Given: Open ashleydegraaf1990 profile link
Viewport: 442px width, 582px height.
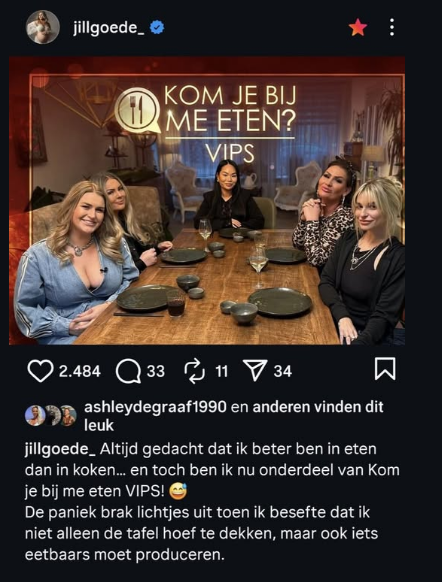Looking at the screenshot, I should coord(155,407).
